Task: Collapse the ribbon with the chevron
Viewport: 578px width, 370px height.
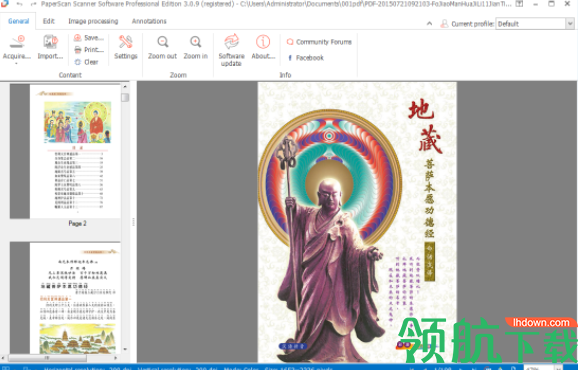Action: coord(429,24)
